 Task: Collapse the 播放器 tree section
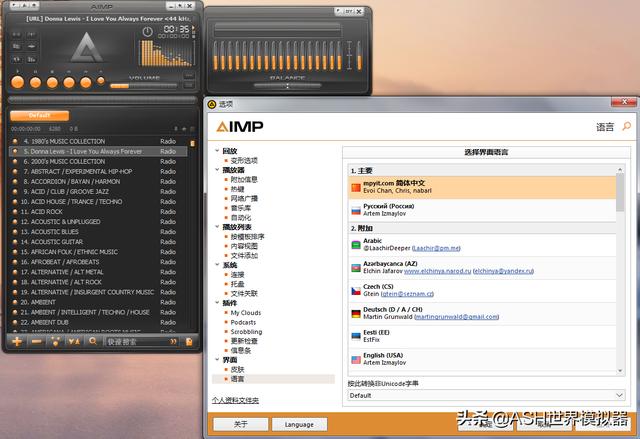click(x=217, y=170)
